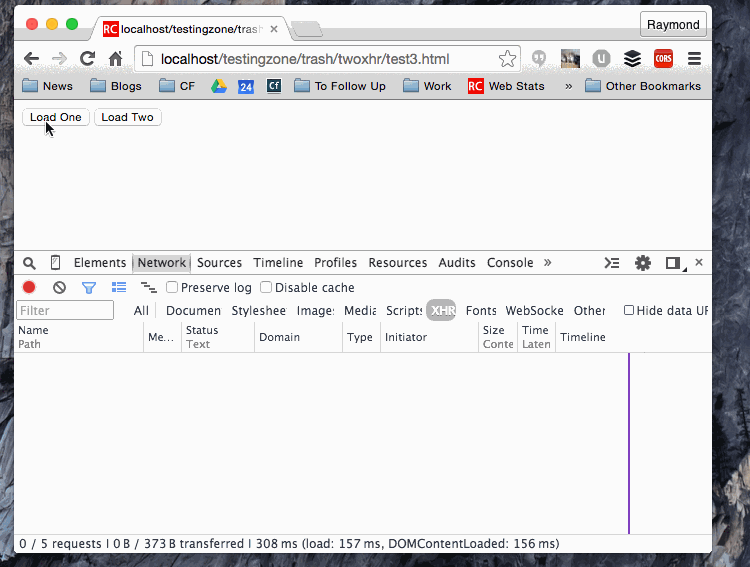Toggle the red CORS extension
Image resolution: width=750 pixels, height=567 pixels.
(663, 59)
